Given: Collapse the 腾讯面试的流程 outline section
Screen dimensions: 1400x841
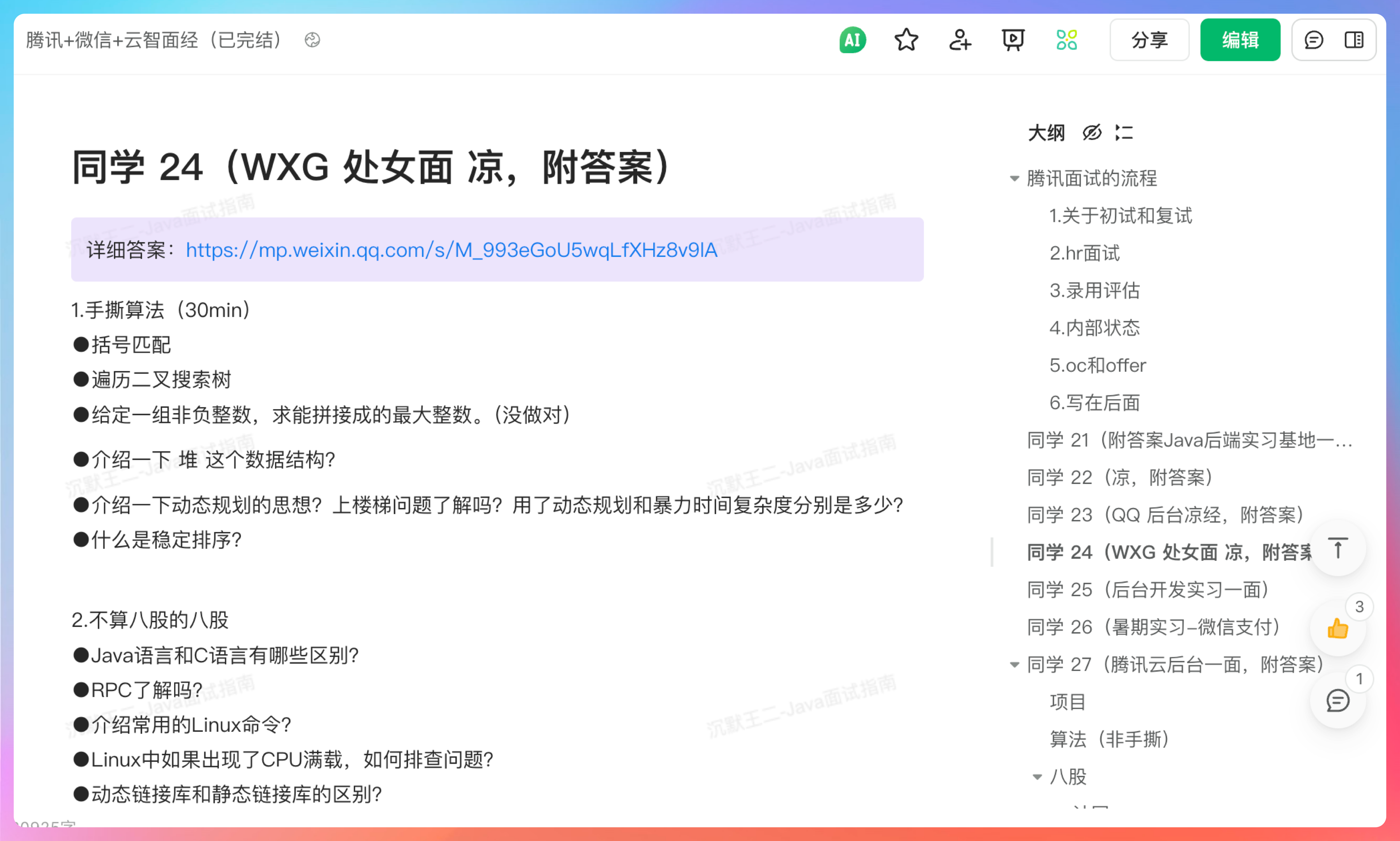Looking at the screenshot, I should (1015, 178).
